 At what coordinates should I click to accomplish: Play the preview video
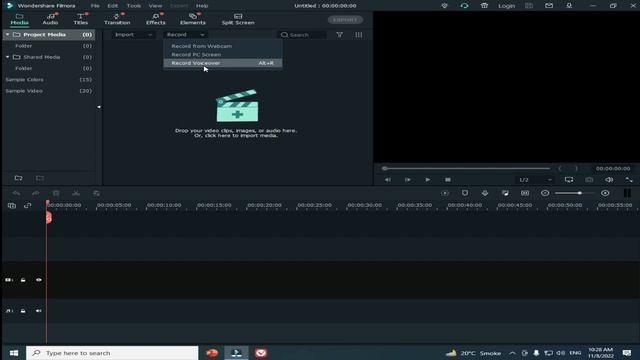pyautogui.click(x=427, y=180)
